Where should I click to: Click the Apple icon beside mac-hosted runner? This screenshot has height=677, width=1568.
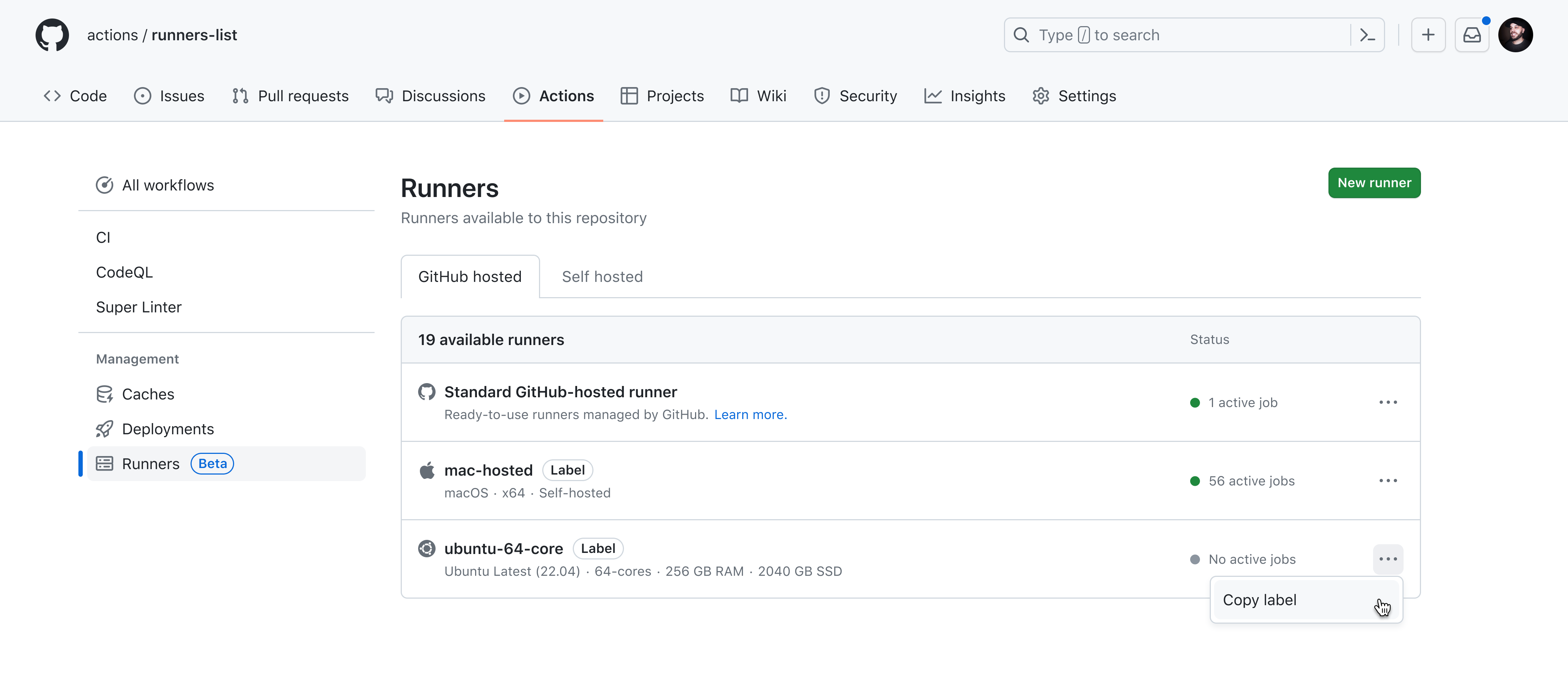click(x=427, y=469)
